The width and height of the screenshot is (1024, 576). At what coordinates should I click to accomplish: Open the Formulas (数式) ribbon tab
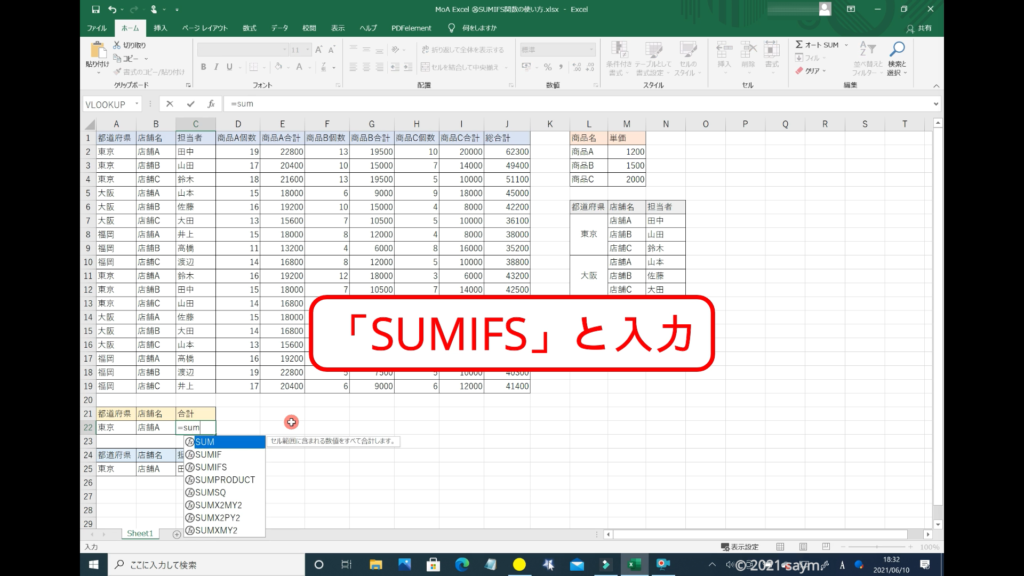point(249,28)
